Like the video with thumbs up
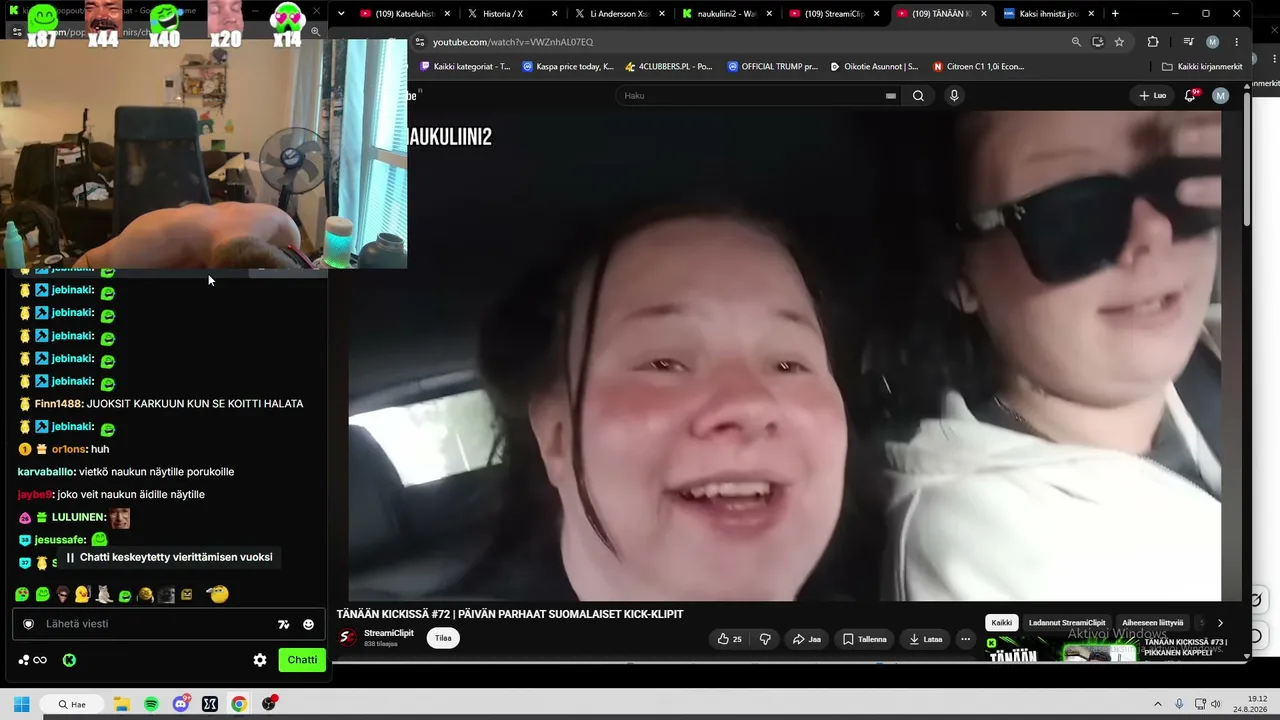The width and height of the screenshot is (1280, 720). (x=730, y=639)
